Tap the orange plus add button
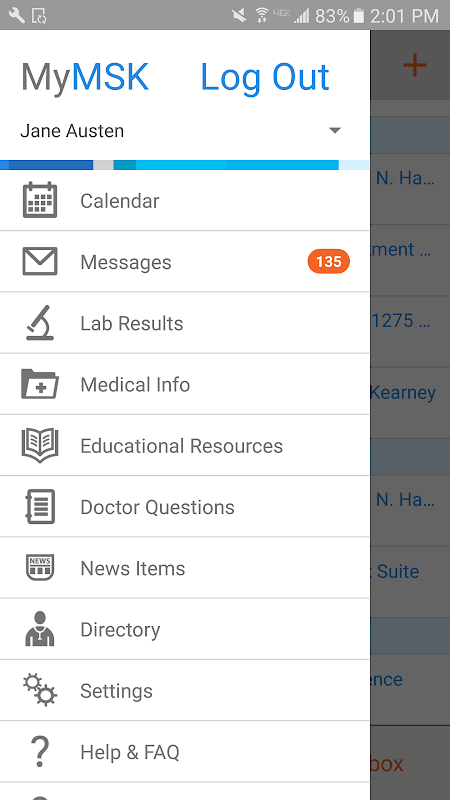This screenshot has width=450, height=800. 415,65
